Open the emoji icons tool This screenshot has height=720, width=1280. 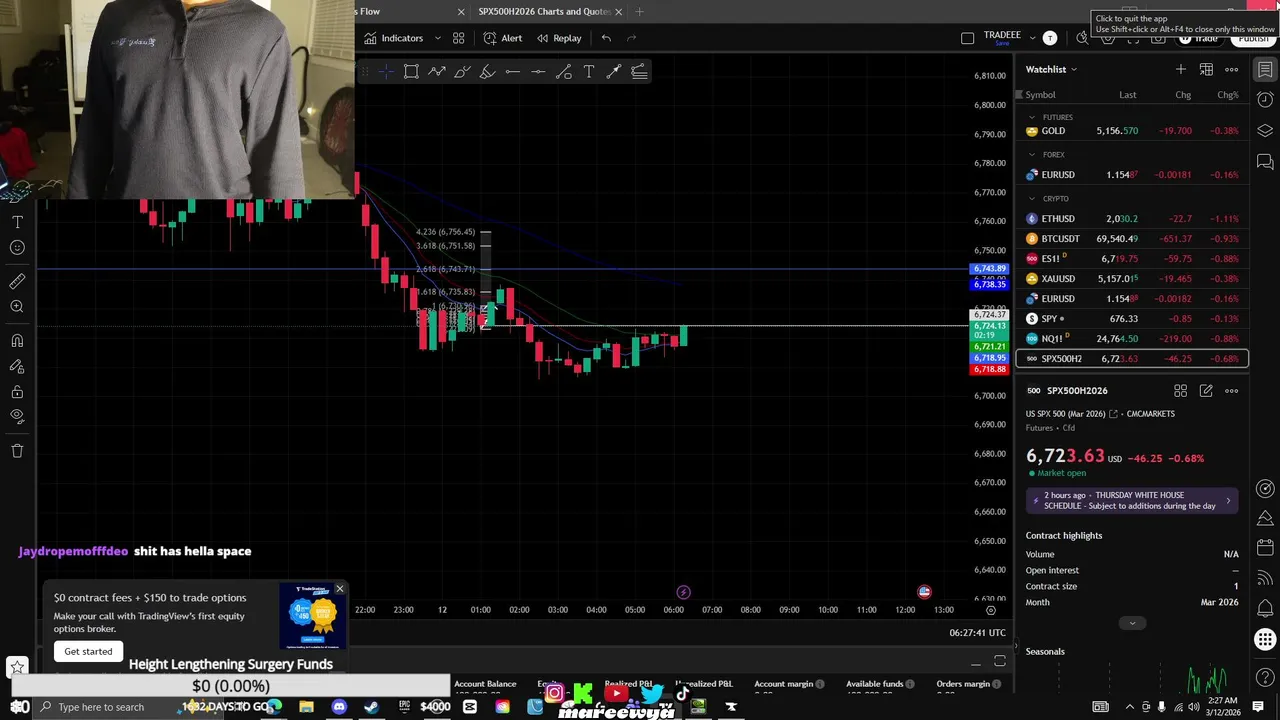(x=17, y=247)
